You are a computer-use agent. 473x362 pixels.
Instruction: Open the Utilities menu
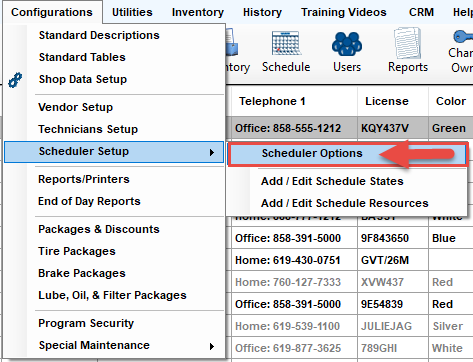pyautogui.click(x=132, y=12)
